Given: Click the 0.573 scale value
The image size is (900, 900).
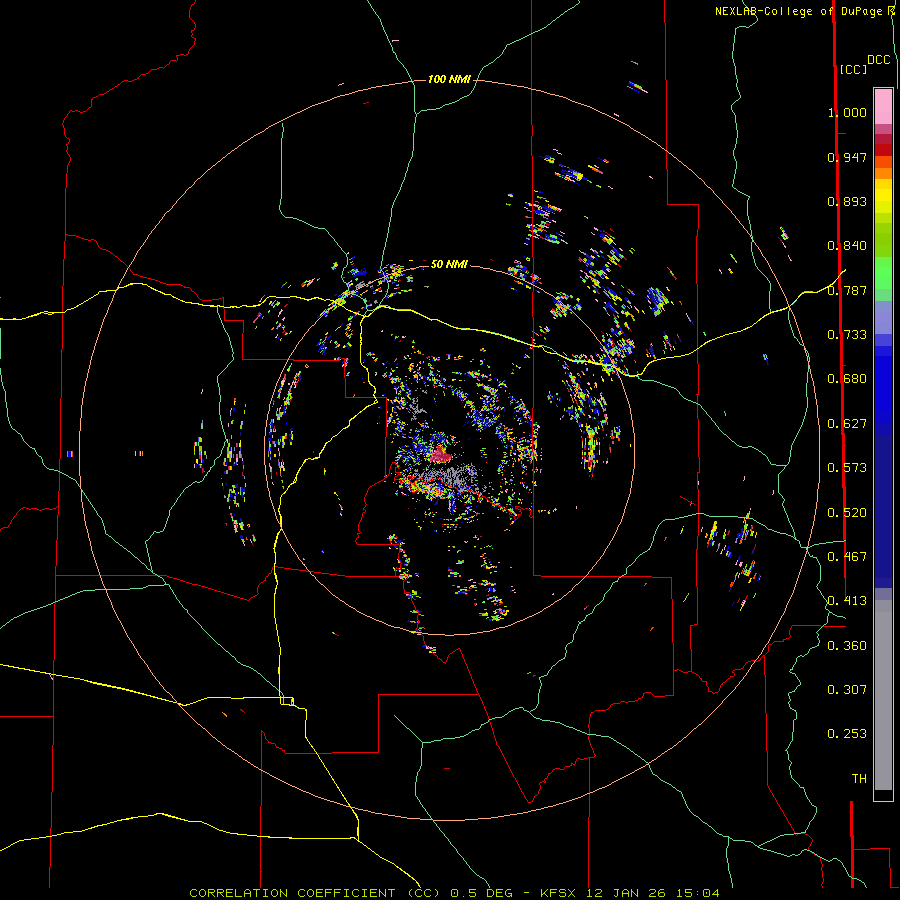Looking at the screenshot, I should [847, 468].
